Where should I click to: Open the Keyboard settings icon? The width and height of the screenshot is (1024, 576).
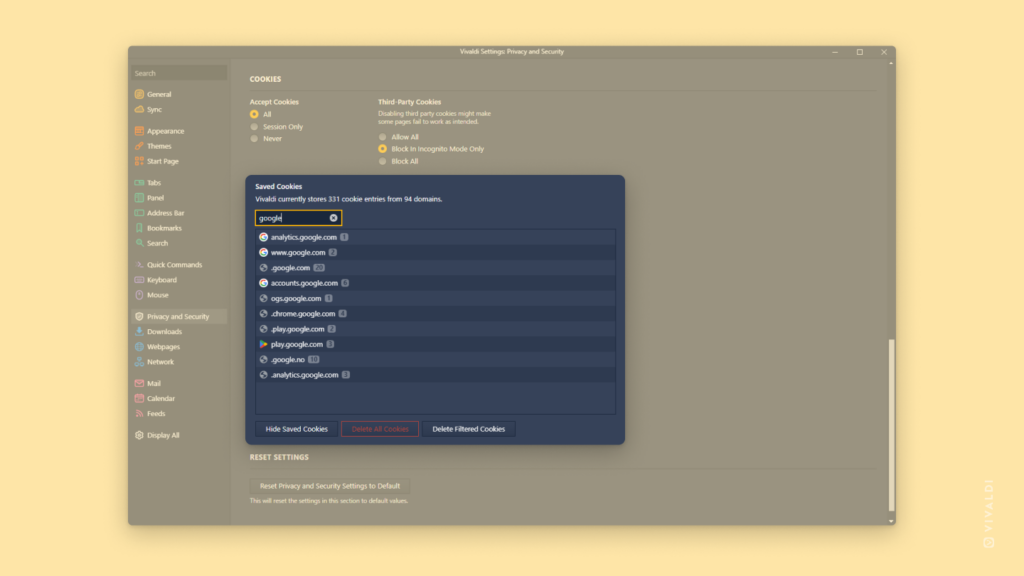pos(139,280)
